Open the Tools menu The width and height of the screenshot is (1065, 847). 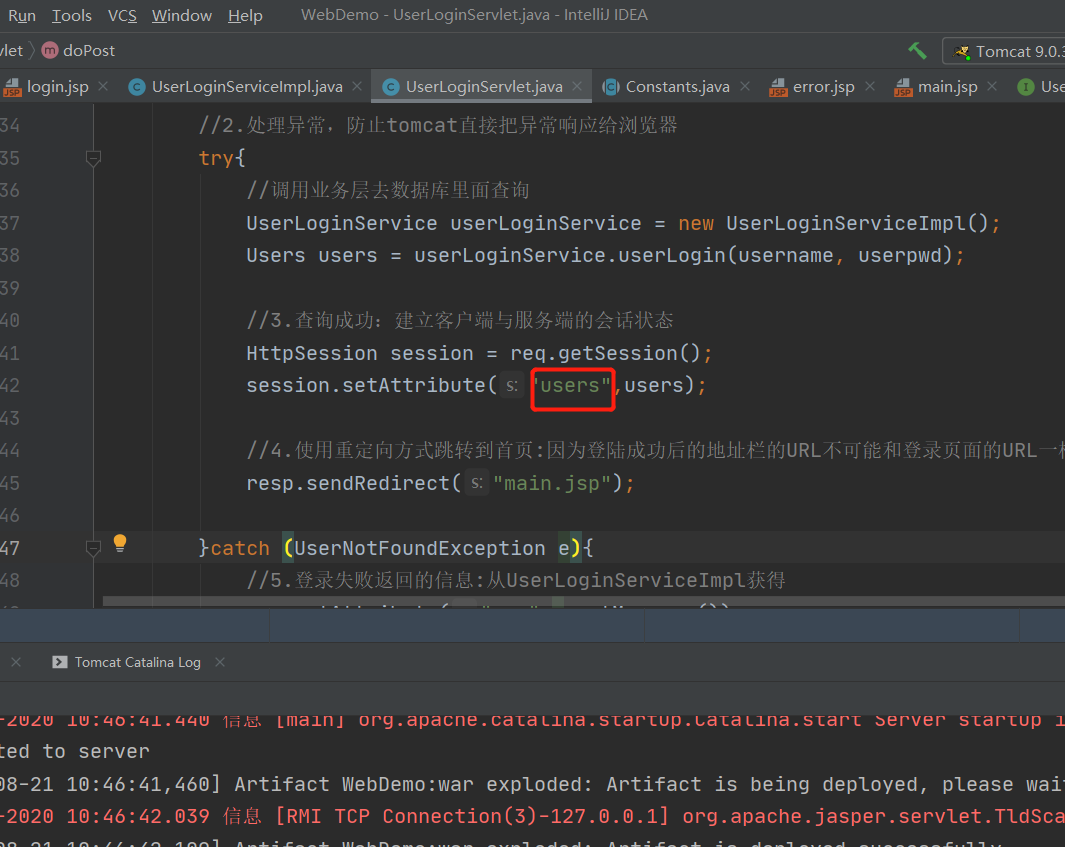[71, 15]
